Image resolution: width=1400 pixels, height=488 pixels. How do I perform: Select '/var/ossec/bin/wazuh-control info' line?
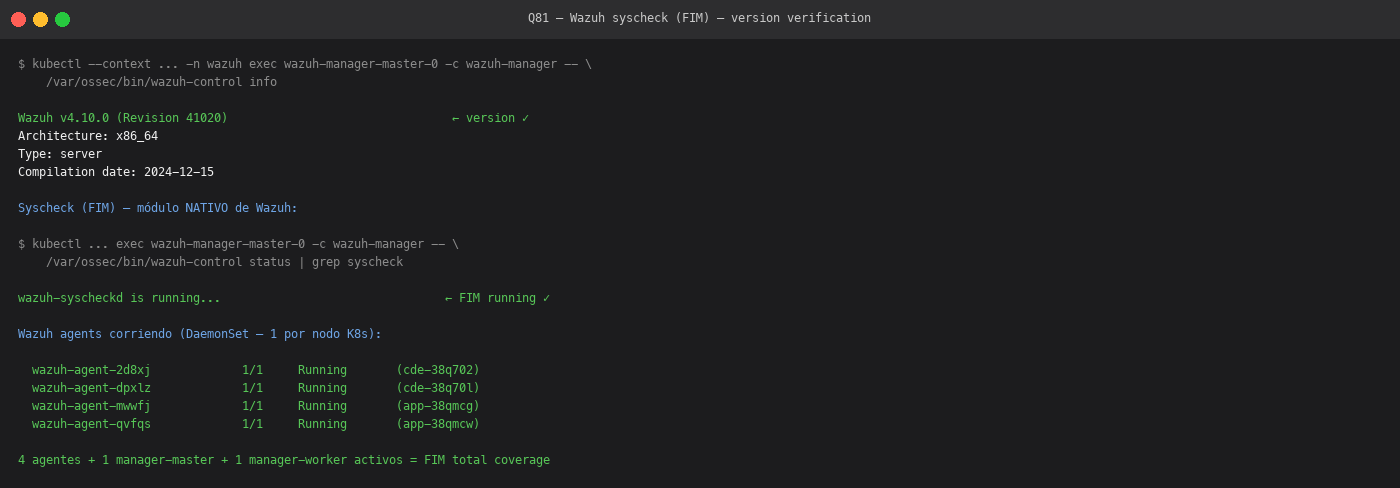pos(161,82)
